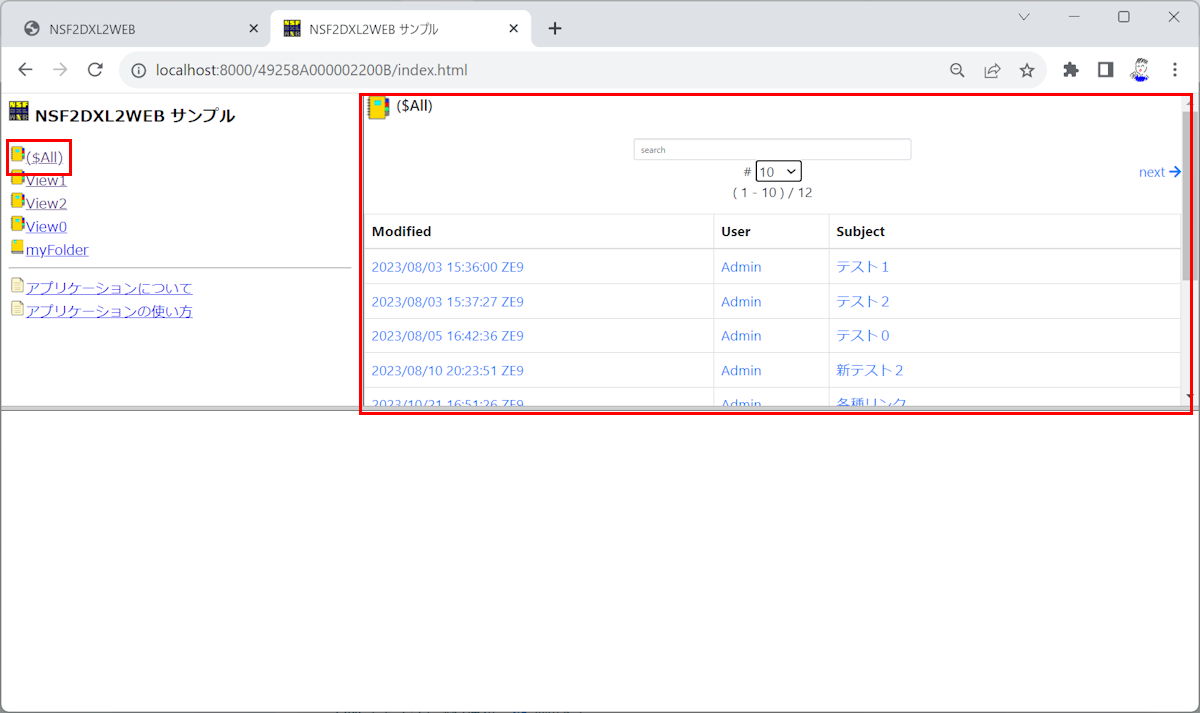1200x713 pixels.
Task: Open the rows-per-page dropdown showing 10
Action: [x=778, y=172]
